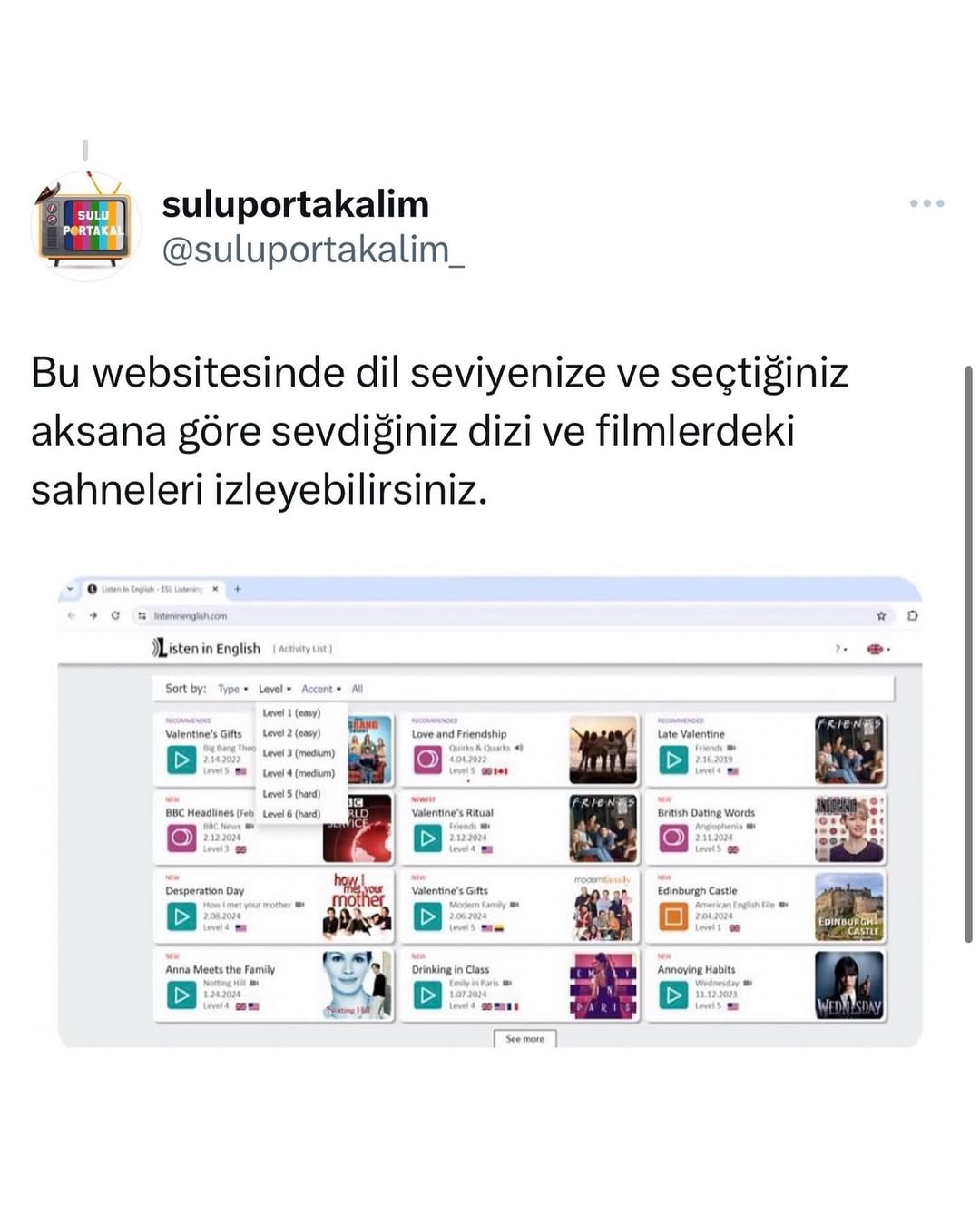Choose Level 6 (hard) in the dropdown
Viewport: 980px width, 1225px height.
[x=291, y=814]
